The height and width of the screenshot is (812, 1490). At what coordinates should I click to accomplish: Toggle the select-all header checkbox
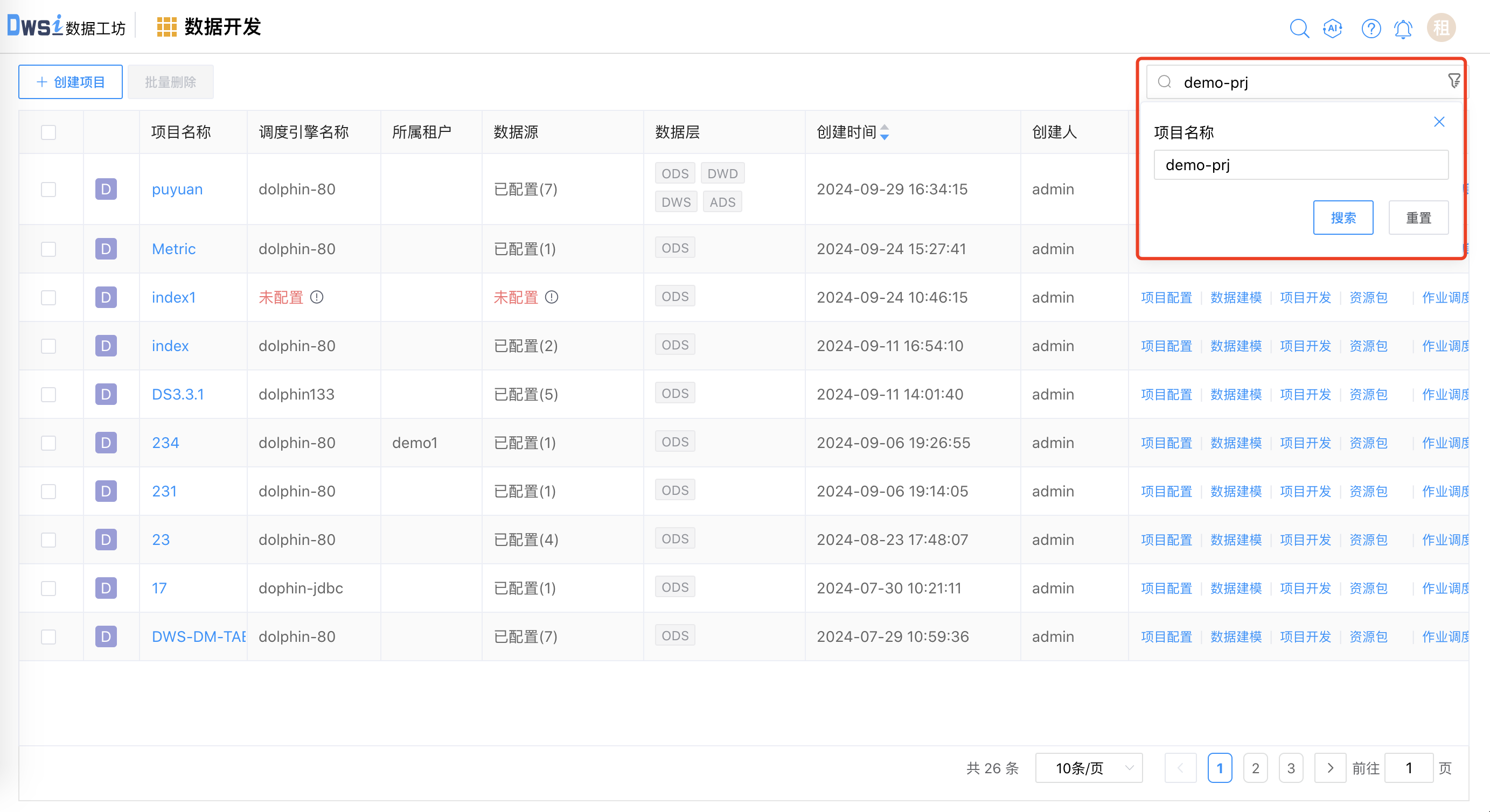tap(48, 132)
